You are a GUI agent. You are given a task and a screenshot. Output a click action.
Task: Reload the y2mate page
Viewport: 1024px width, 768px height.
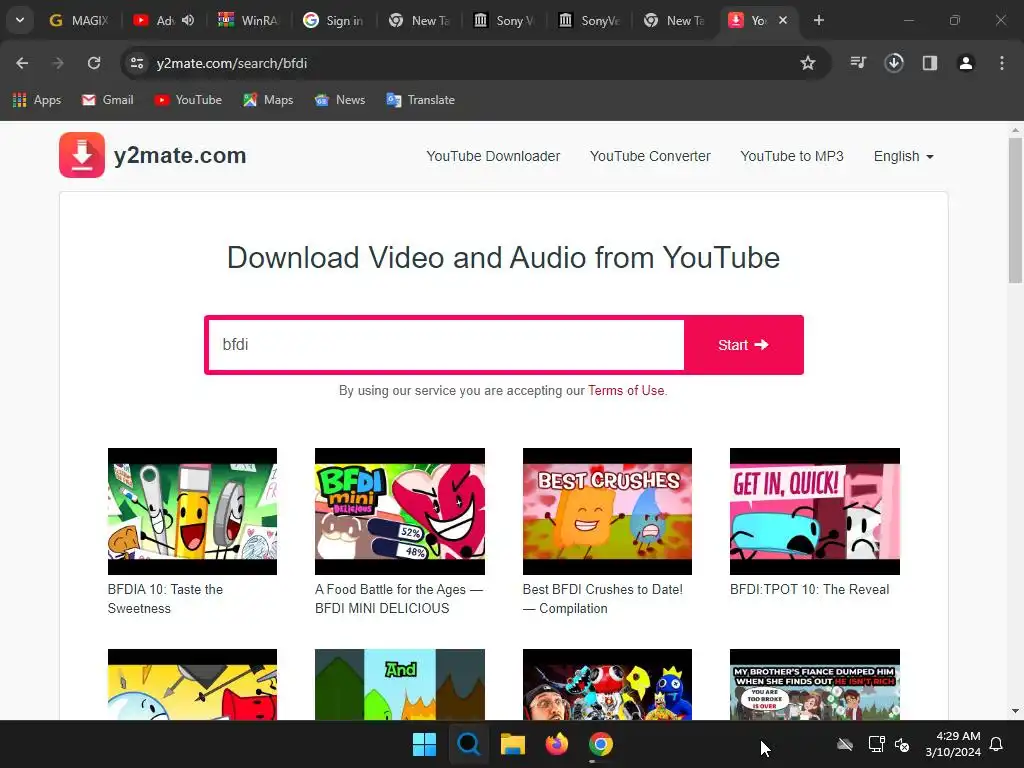pyautogui.click(x=94, y=63)
